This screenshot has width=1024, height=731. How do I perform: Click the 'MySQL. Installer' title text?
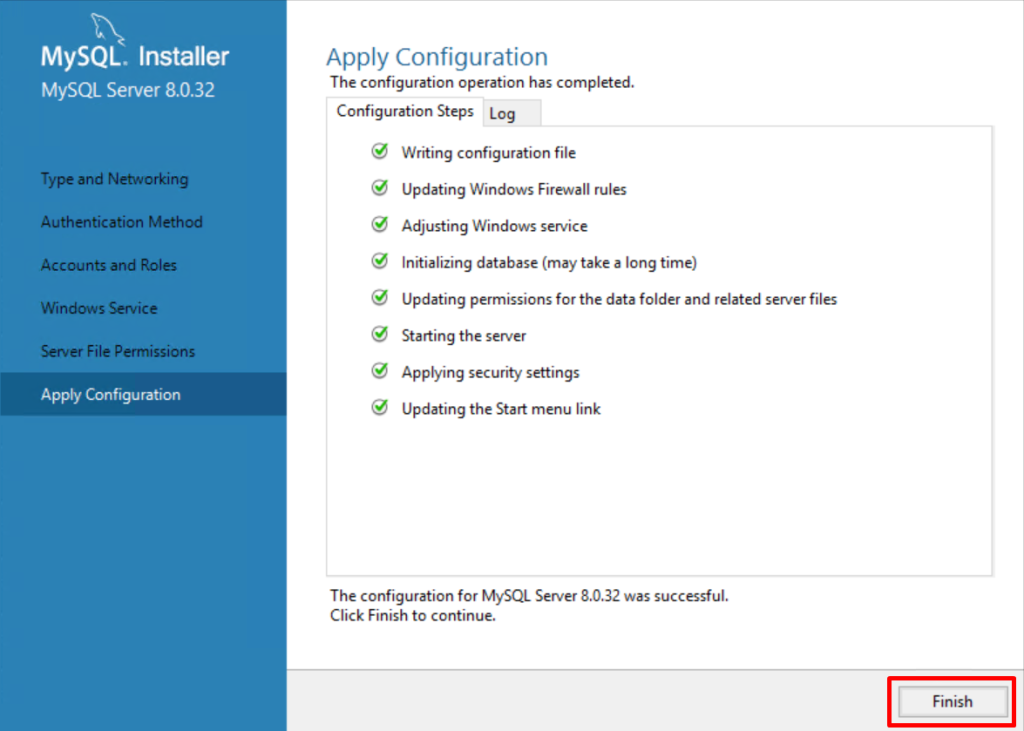coord(135,56)
